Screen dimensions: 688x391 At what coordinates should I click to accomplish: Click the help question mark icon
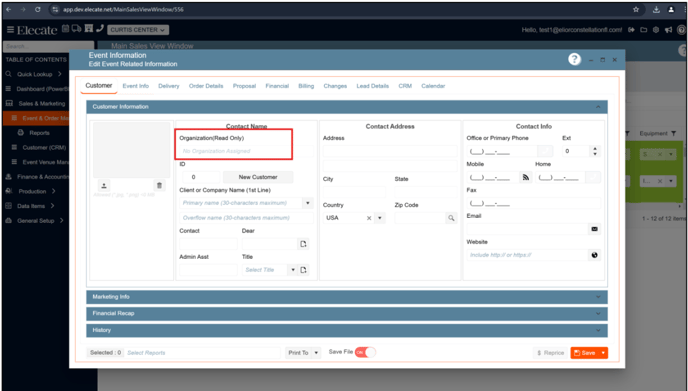pos(574,59)
